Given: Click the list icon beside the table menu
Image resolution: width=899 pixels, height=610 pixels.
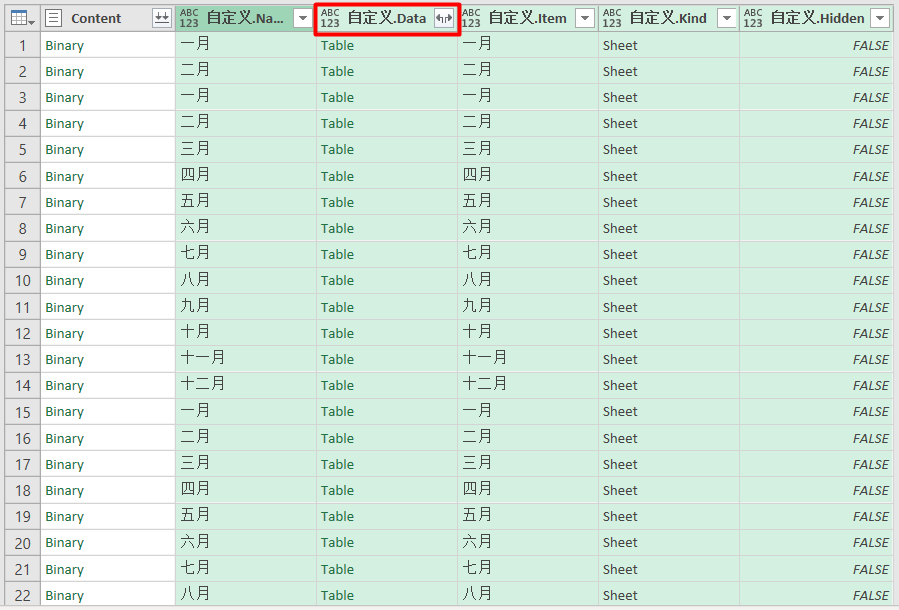Looking at the screenshot, I should (x=54, y=18).
